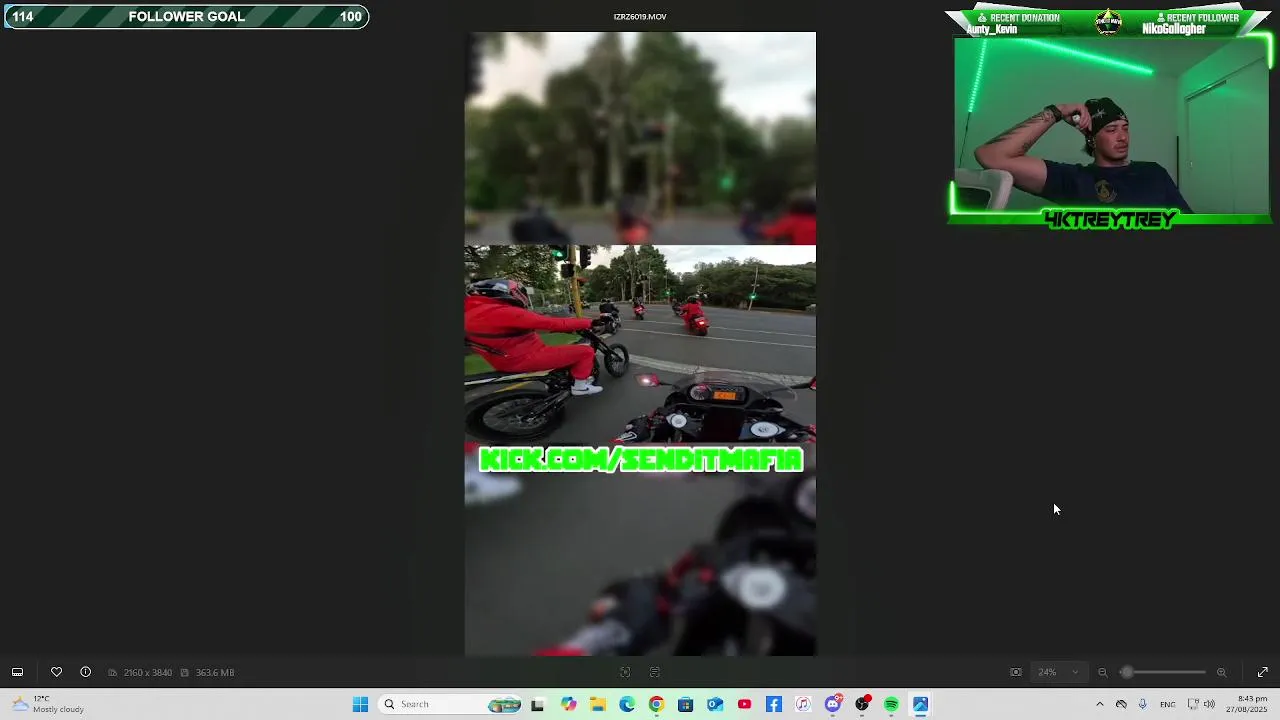Open the Windows Start menu
The height and width of the screenshot is (720, 1280).
coord(360,704)
